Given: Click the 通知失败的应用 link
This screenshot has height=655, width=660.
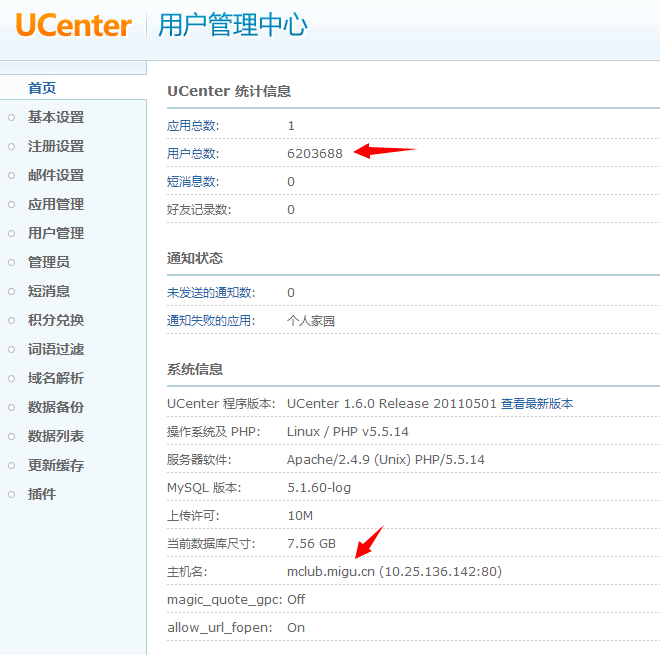Looking at the screenshot, I should tap(211, 321).
